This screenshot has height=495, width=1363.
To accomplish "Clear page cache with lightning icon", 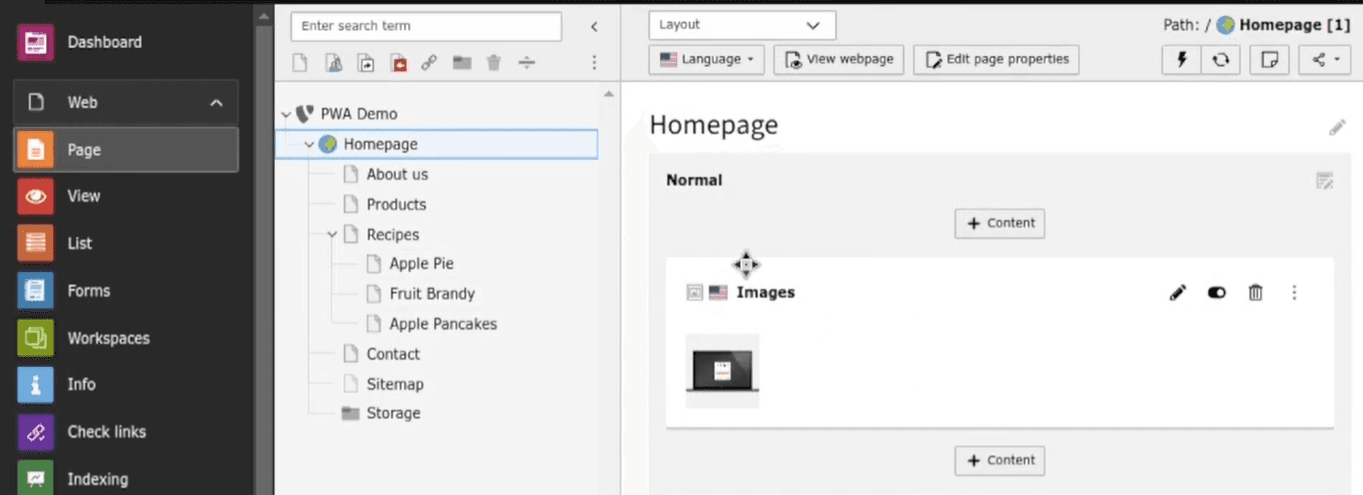I will click(x=1182, y=59).
